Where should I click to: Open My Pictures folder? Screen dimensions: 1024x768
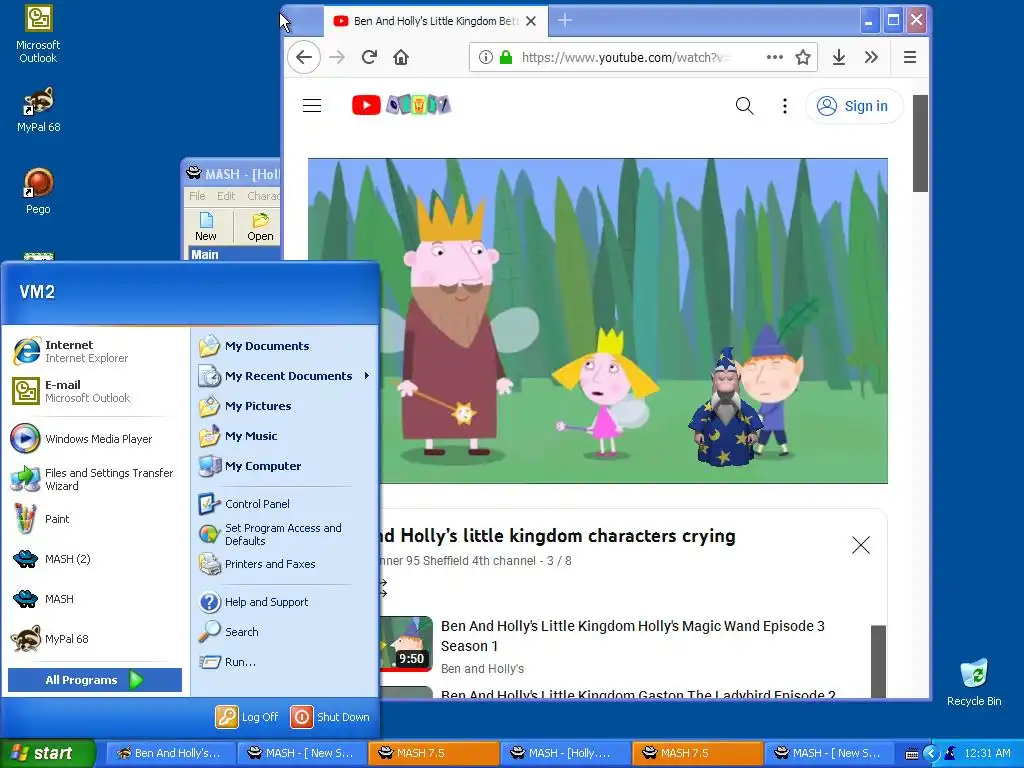point(285,406)
